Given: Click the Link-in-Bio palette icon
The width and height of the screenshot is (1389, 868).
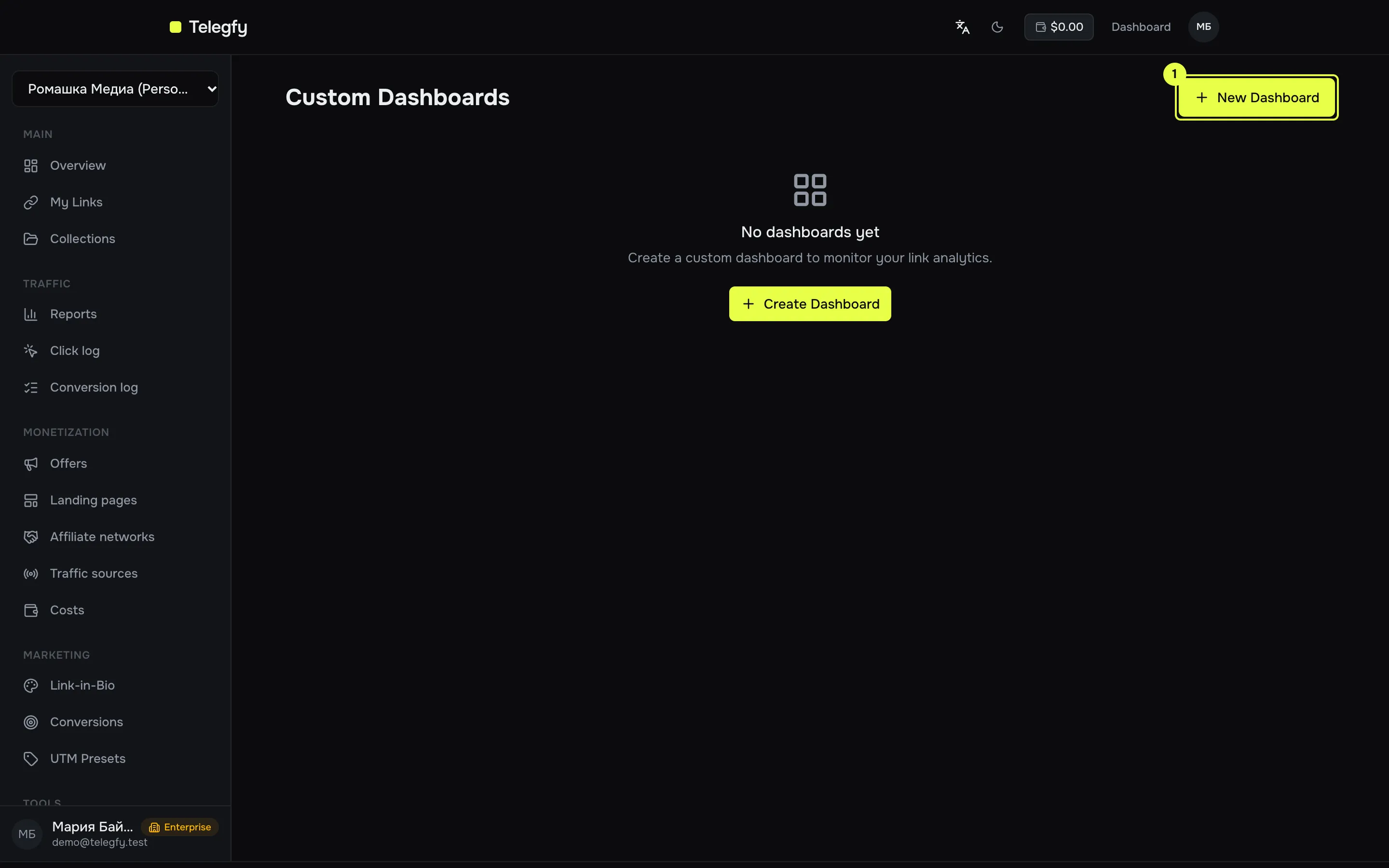Looking at the screenshot, I should pos(31,685).
